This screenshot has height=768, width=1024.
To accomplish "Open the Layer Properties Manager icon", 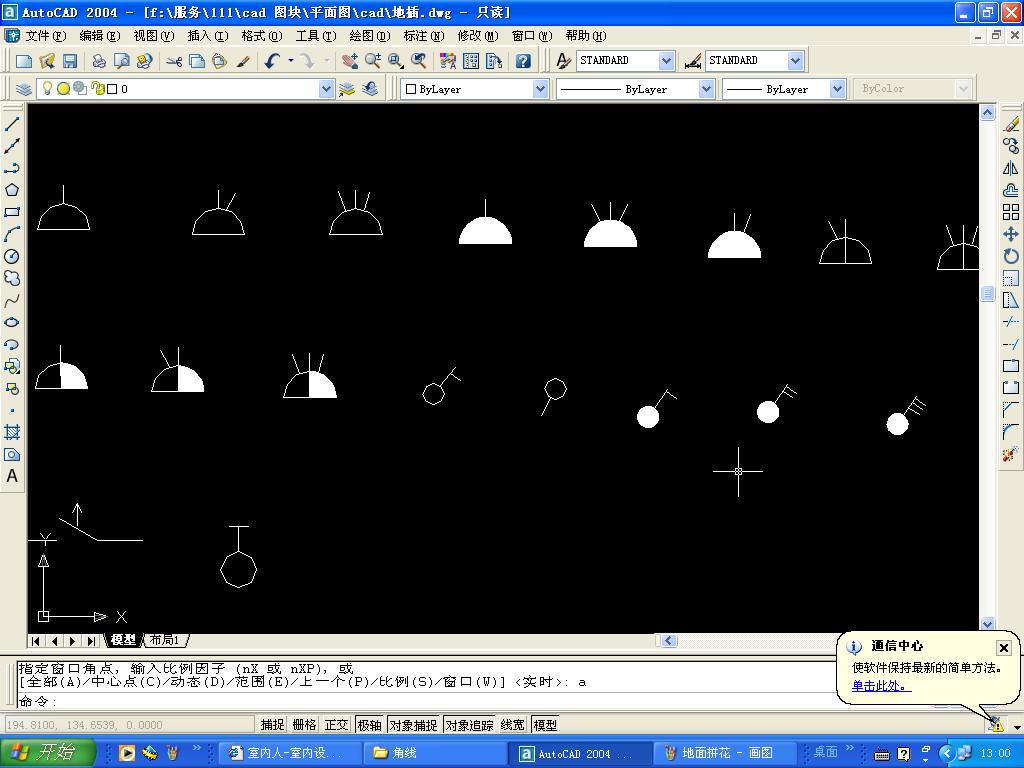I will [24, 89].
